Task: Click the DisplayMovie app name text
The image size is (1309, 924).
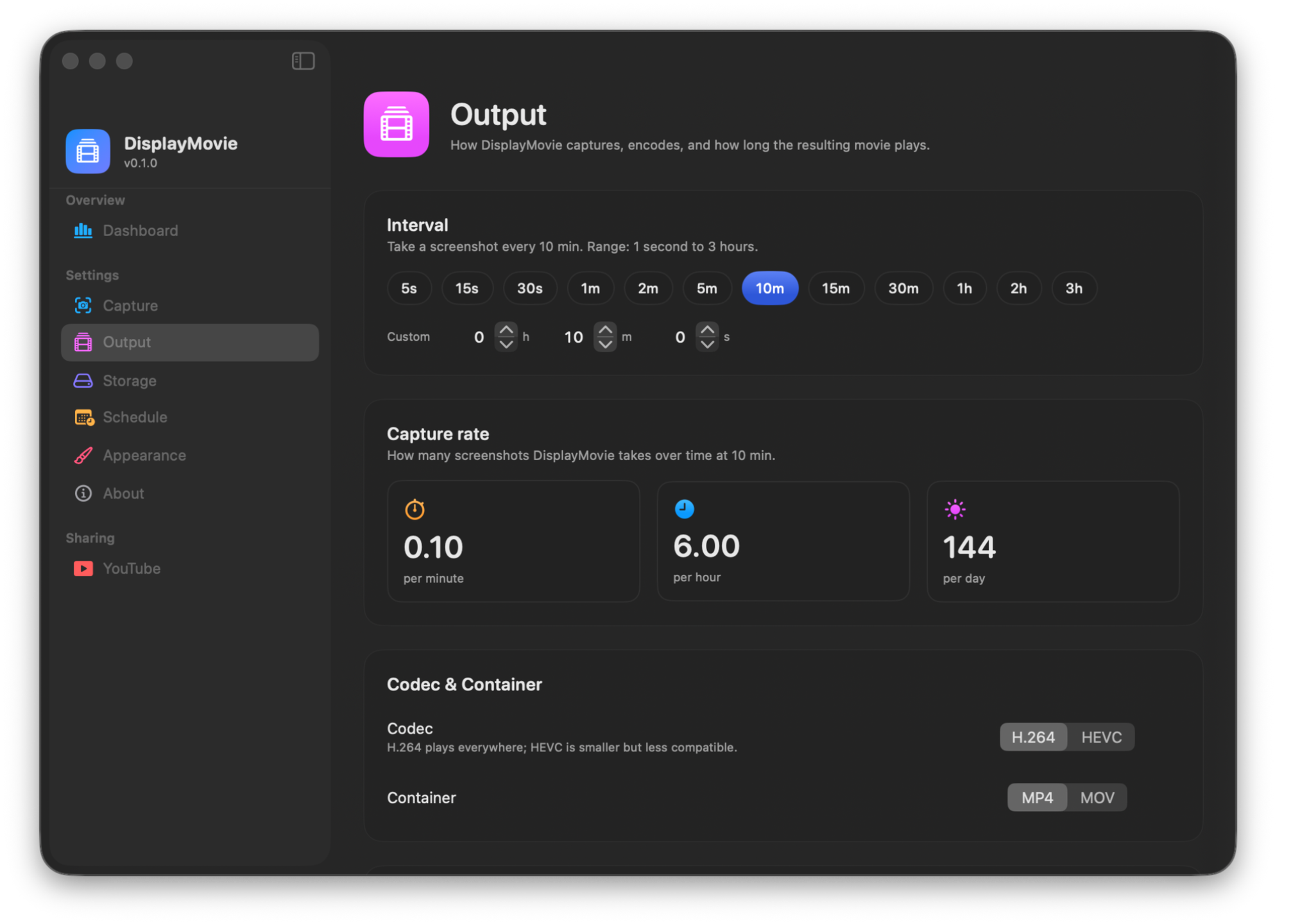Action: pos(180,143)
